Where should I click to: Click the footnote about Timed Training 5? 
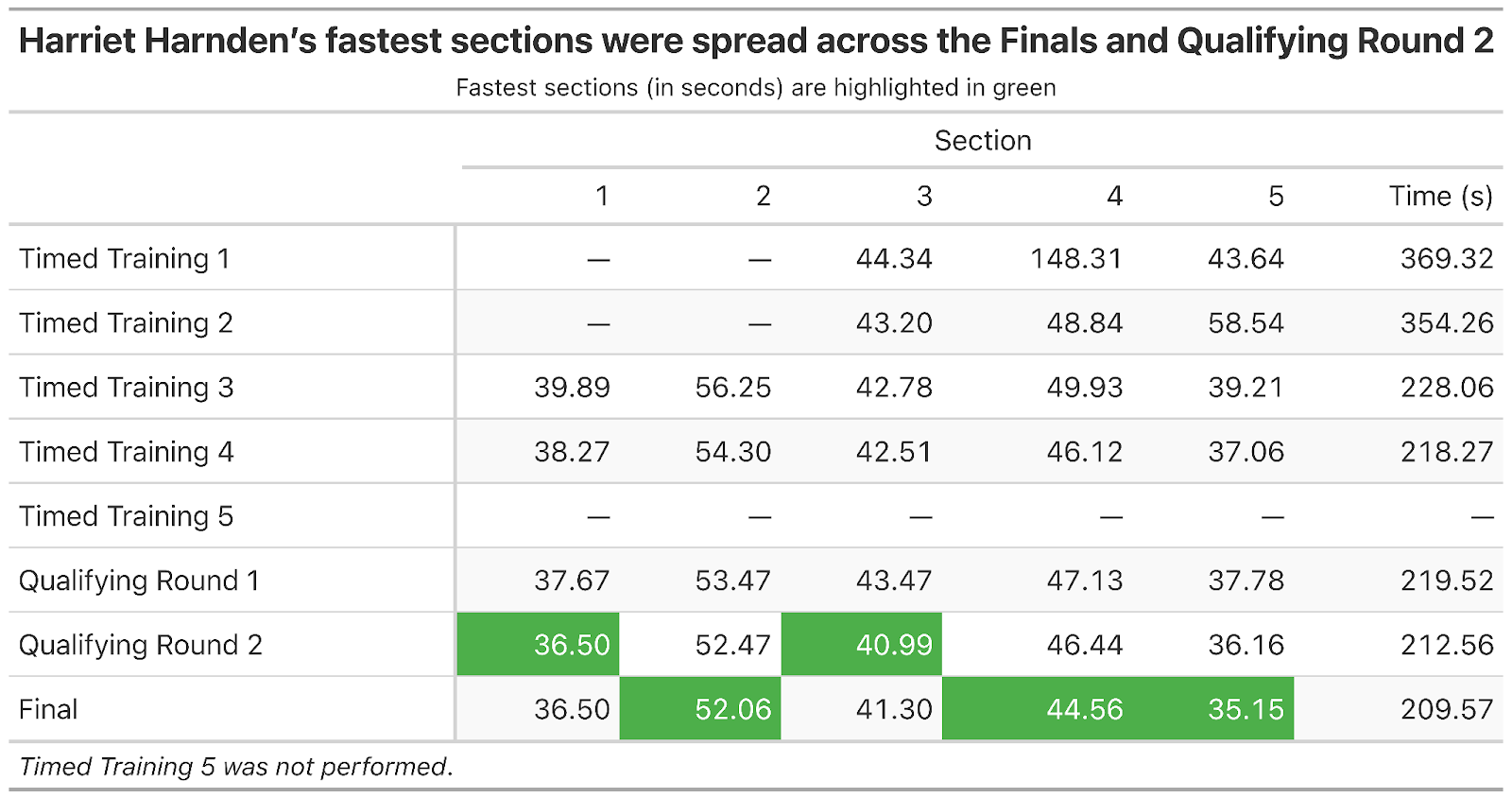[x=236, y=767]
